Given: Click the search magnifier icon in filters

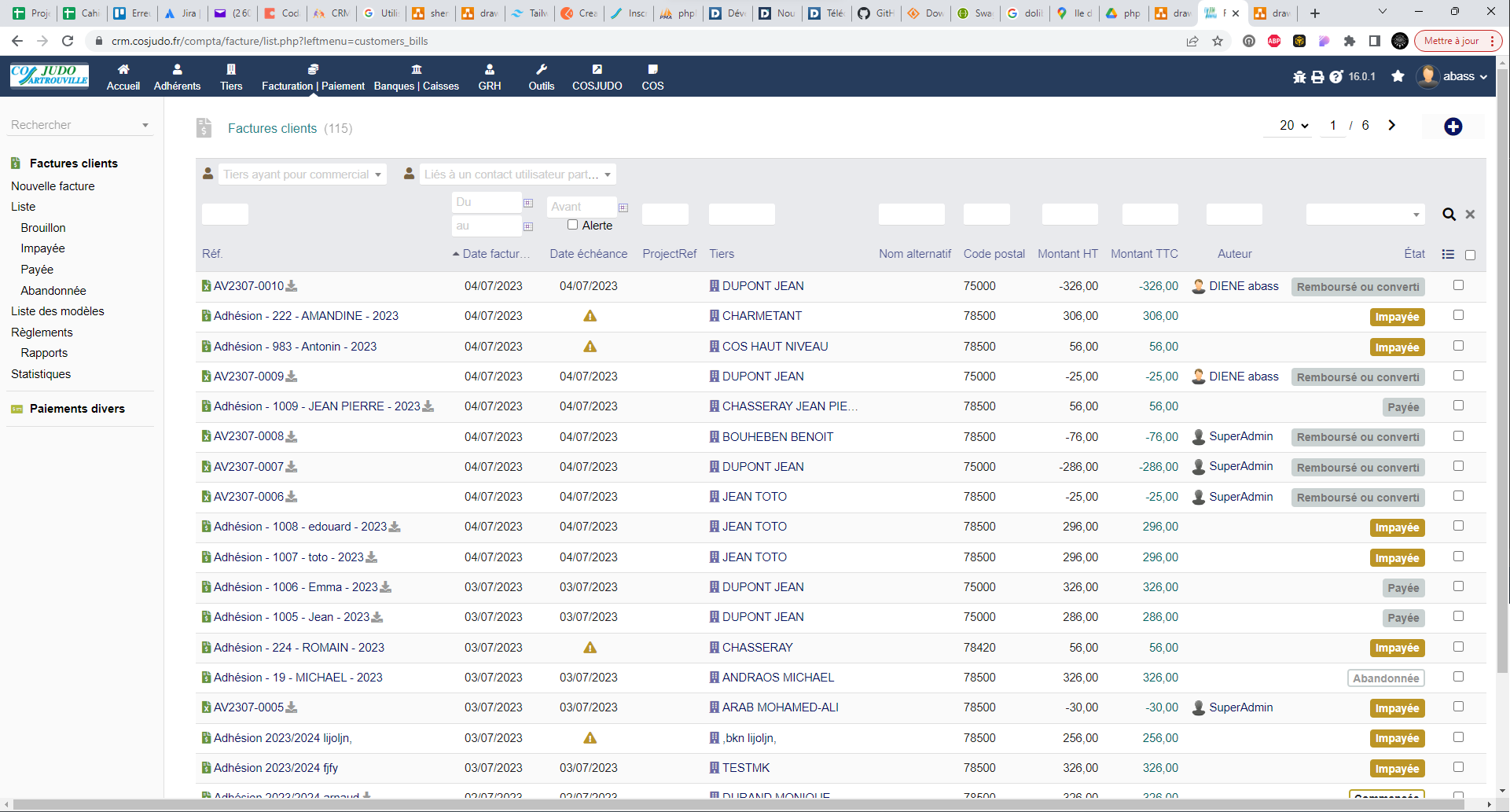Looking at the screenshot, I should (x=1449, y=215).
